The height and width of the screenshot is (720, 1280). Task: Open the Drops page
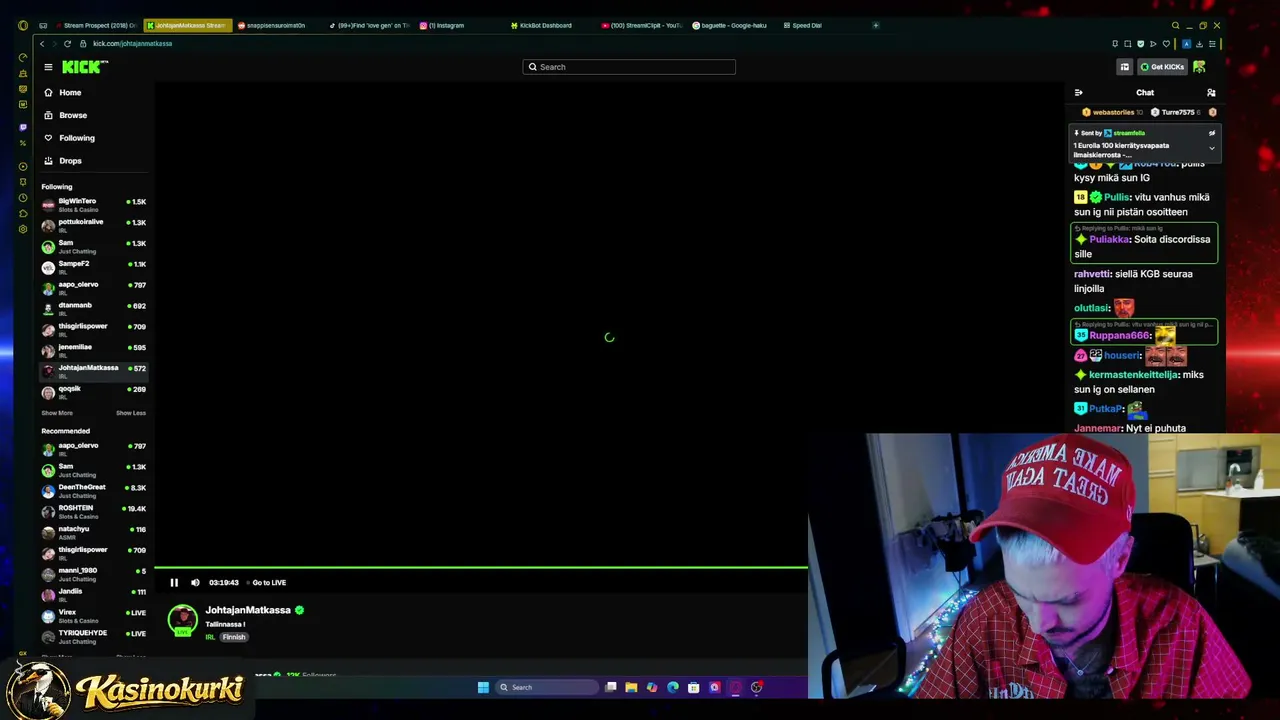pos(70,161)
